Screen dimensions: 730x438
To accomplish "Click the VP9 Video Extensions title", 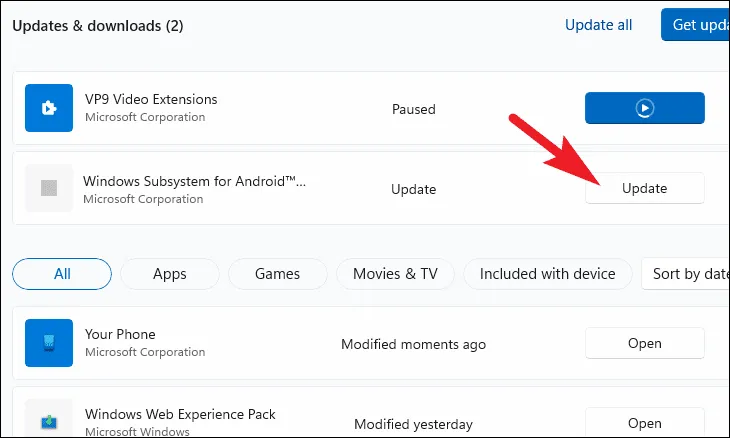I will pos(151,99).
